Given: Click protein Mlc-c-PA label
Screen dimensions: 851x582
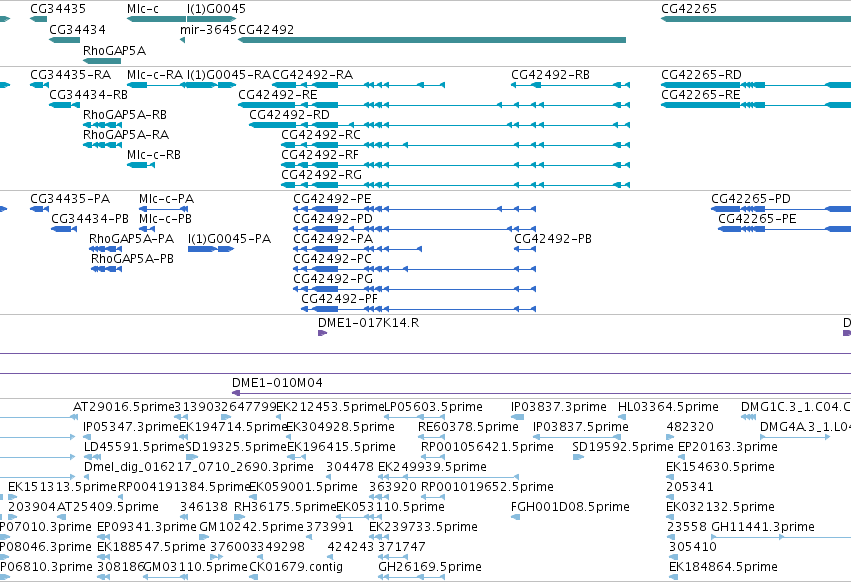Looking at the screenshot, I should 167,199.
